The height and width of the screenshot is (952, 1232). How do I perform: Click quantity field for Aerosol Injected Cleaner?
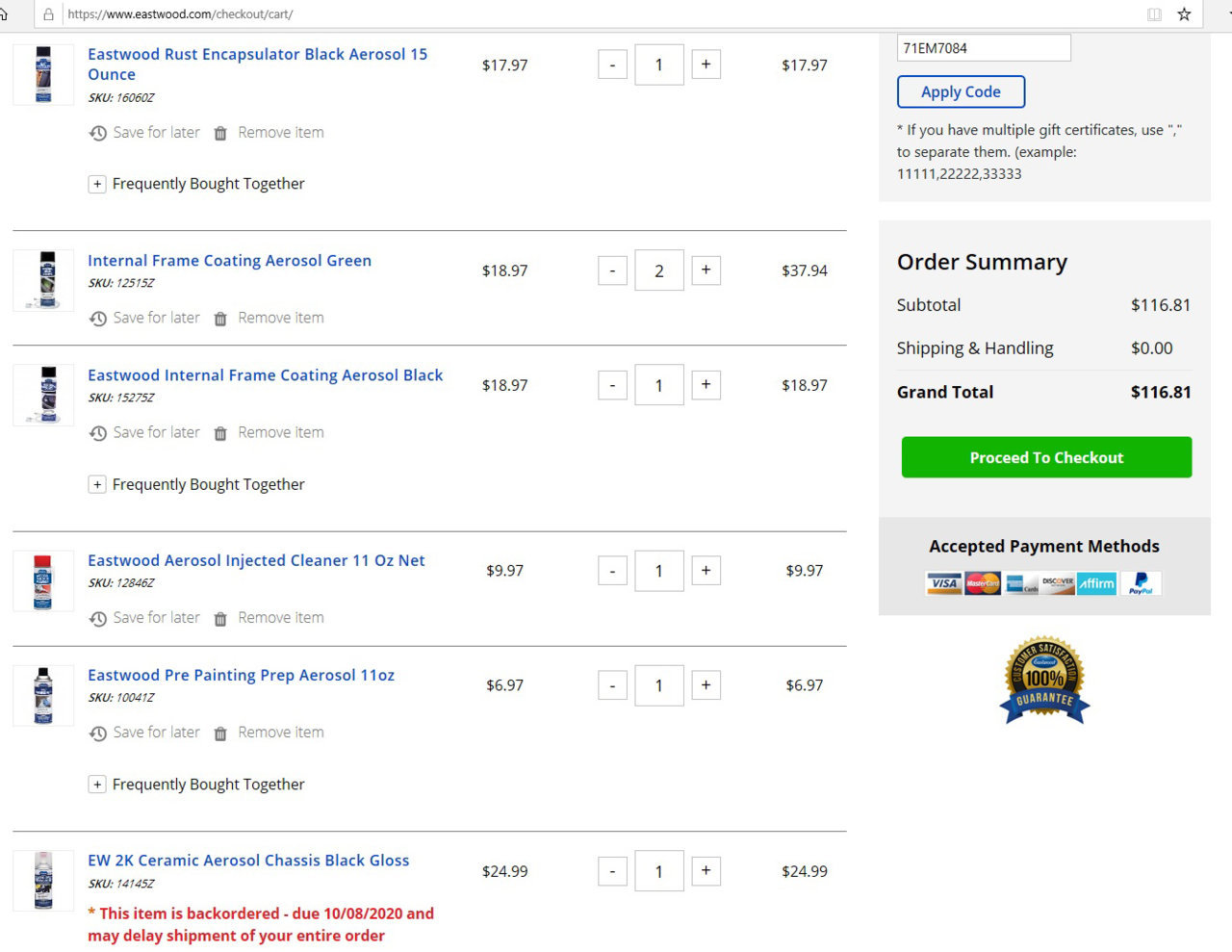click(x=659, y=571)
